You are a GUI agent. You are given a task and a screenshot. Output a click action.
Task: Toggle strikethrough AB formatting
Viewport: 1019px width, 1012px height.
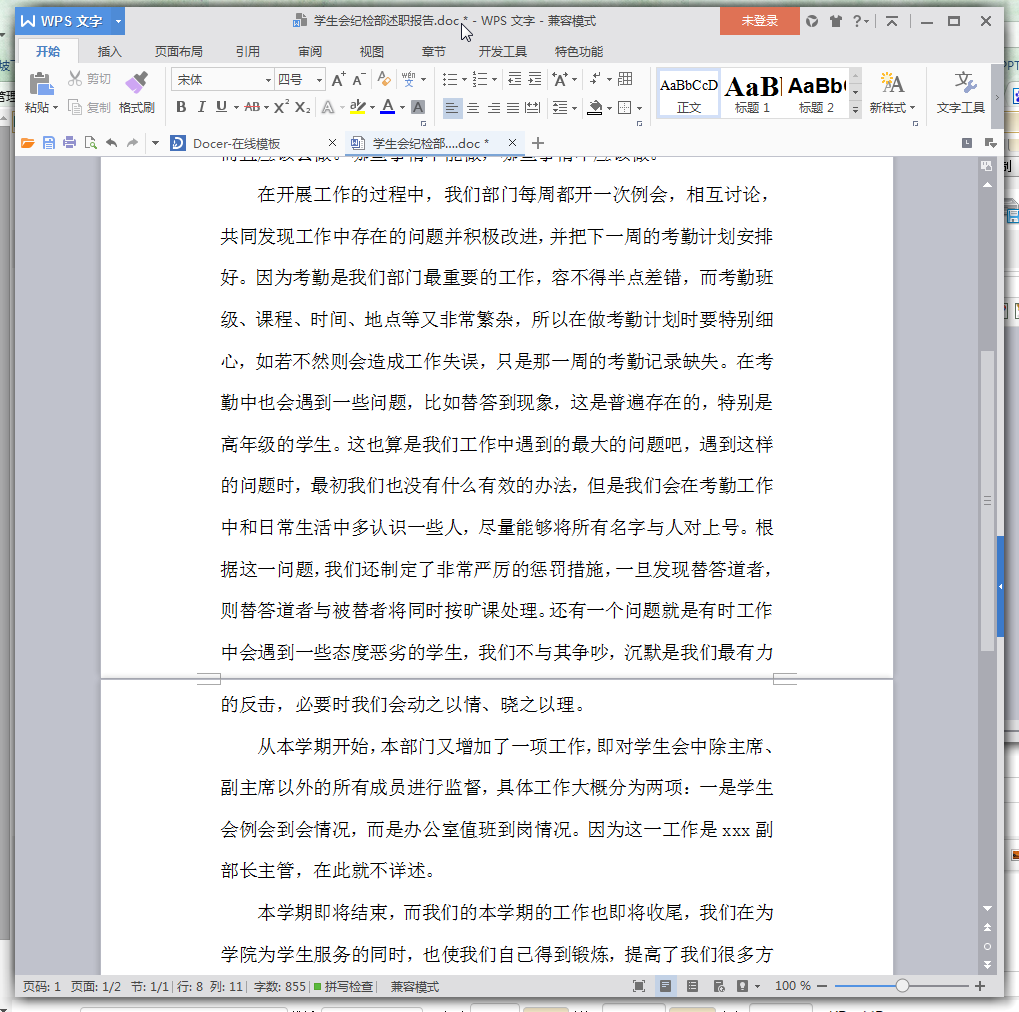coord(252,107)
